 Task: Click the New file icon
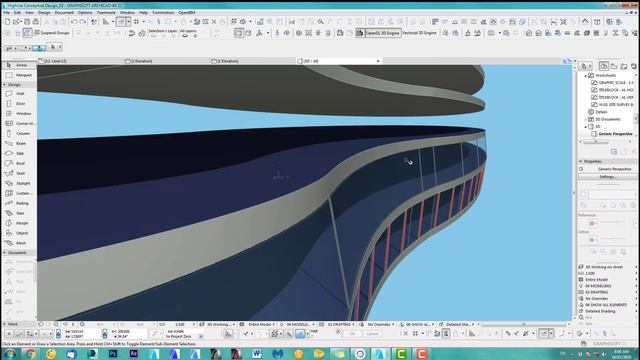(7, 22)
